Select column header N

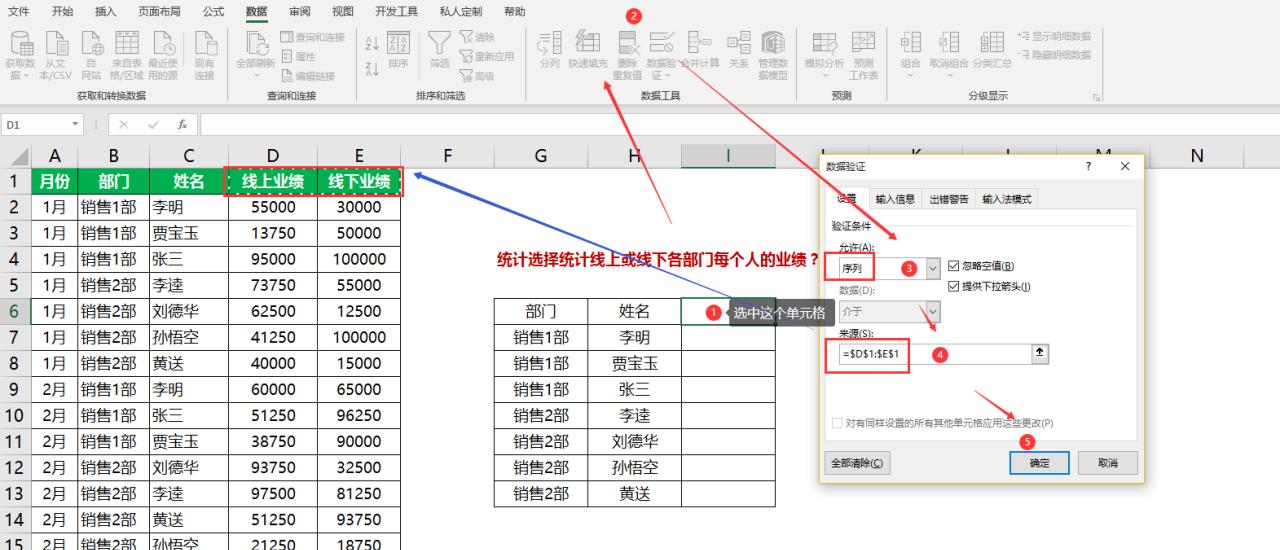(1196, 155)
